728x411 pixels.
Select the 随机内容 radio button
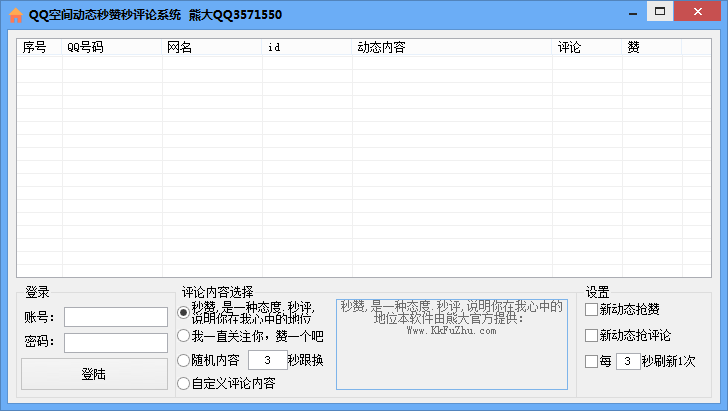click(x=183, y=360)
